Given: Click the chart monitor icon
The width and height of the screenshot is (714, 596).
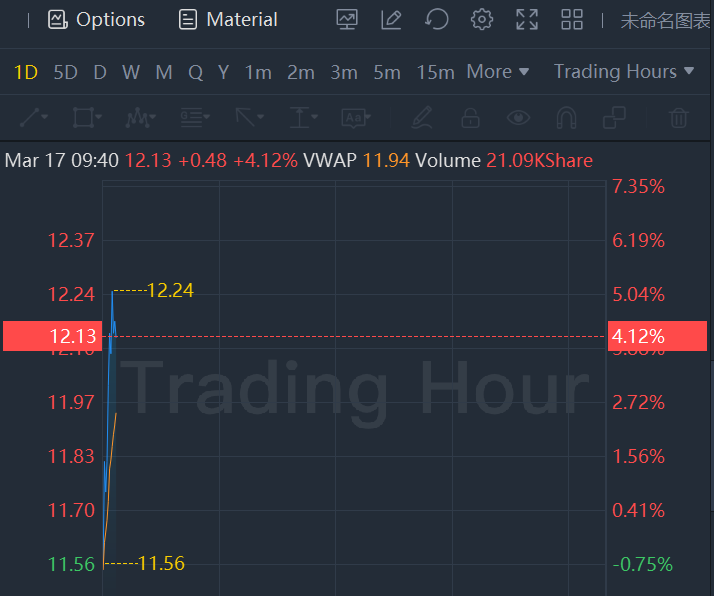Looking at the screenshot, I should coord(347,19).
